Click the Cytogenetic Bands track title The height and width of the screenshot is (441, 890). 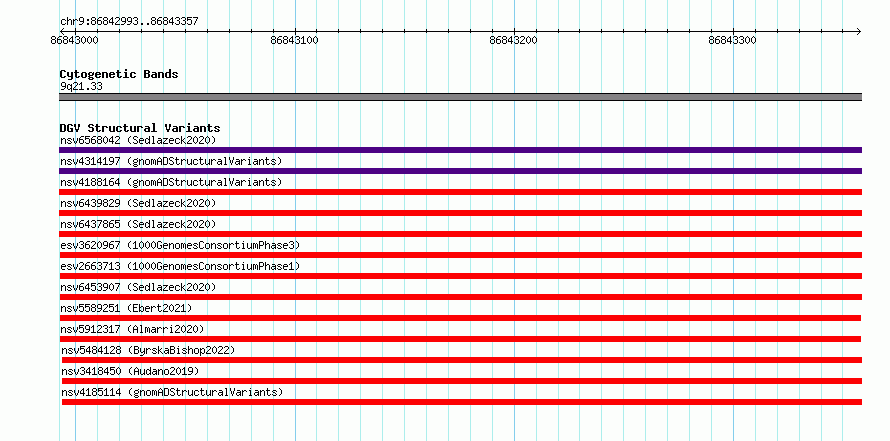click(x=119, y=74)
